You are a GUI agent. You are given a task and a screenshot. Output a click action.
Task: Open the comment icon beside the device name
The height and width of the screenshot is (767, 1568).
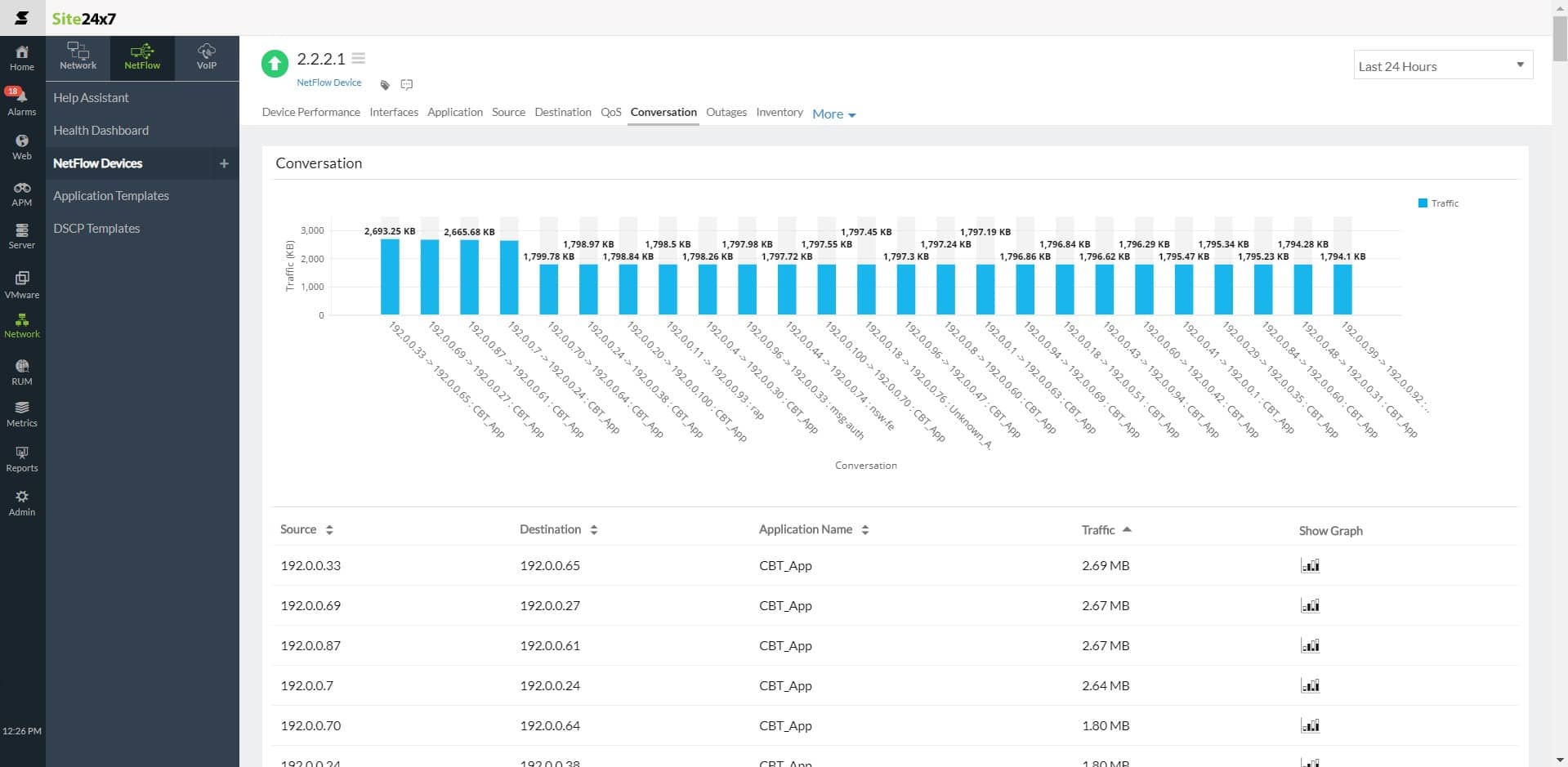(406, 84)
